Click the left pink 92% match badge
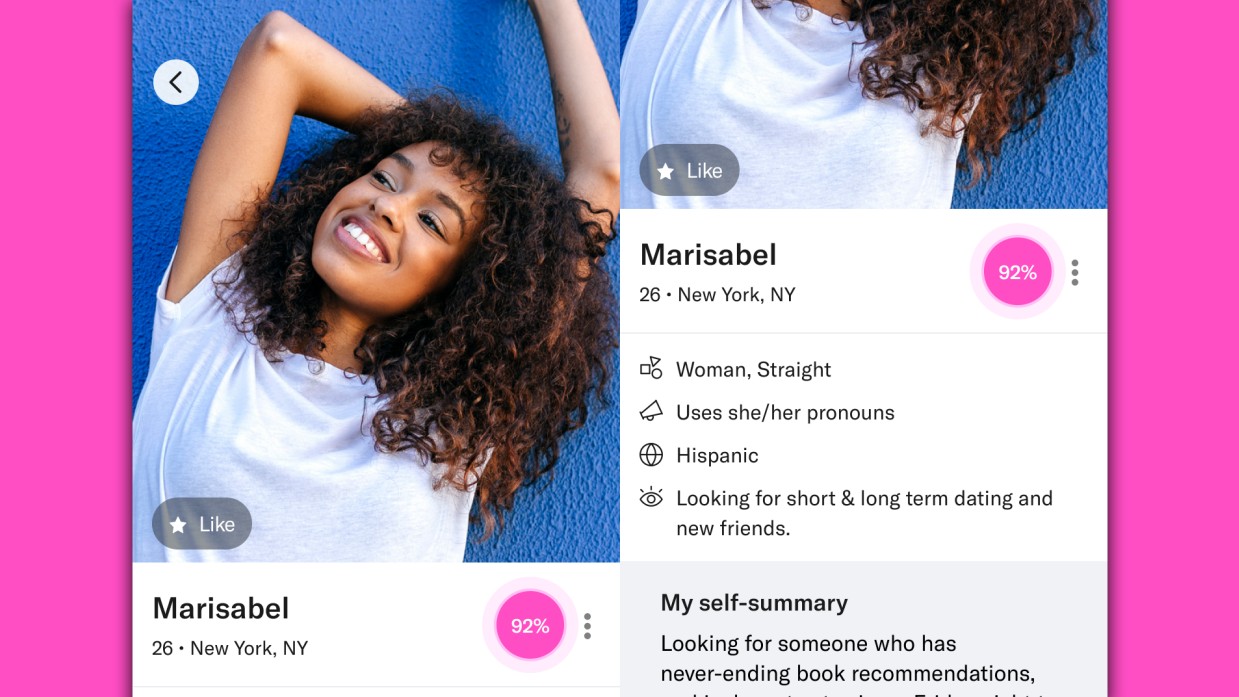The height and width of the screenshot is (697, 1239). (x=530, y=626)
